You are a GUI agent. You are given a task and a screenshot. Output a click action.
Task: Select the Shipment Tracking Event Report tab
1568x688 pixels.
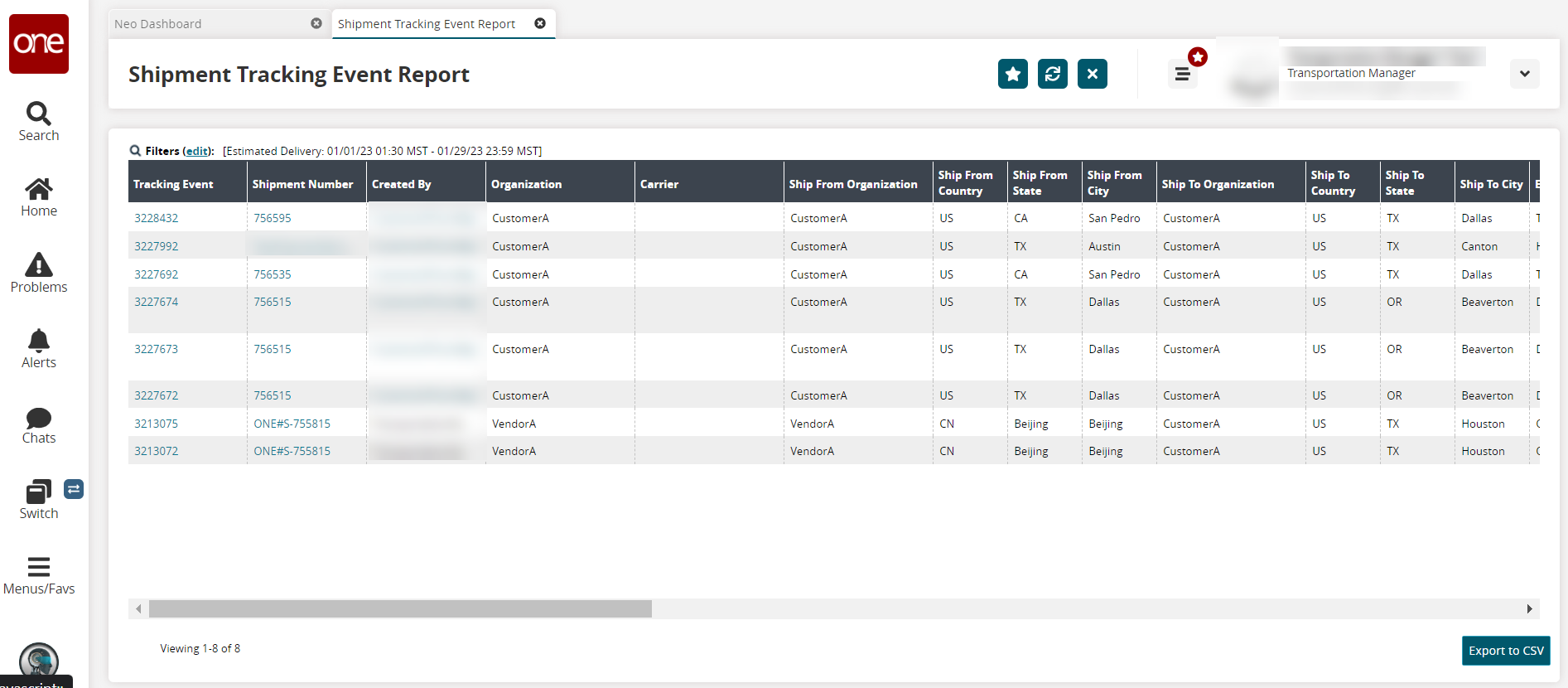(427, 24)
